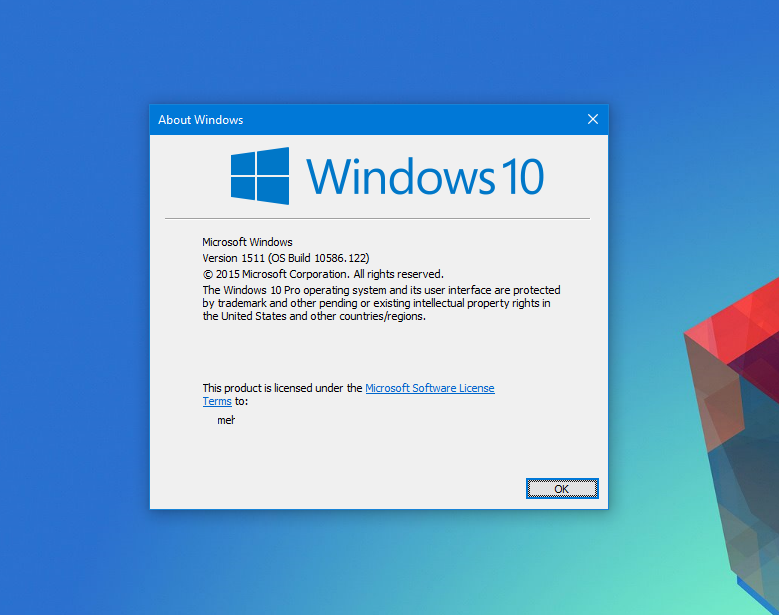779x615 pixels.
Task: Click the United States and other countries/regions line
Action: point(313,316)
